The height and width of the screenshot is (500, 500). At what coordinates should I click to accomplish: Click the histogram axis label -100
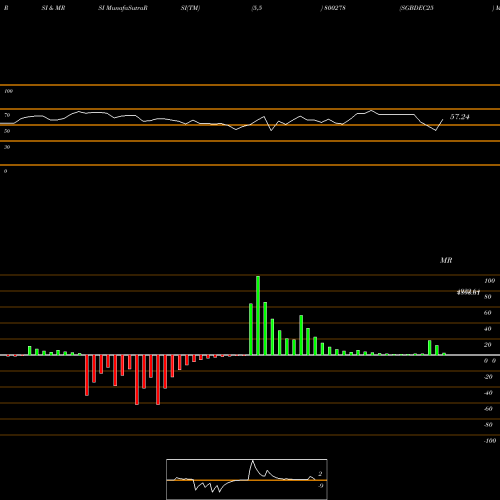coord(490,441)
